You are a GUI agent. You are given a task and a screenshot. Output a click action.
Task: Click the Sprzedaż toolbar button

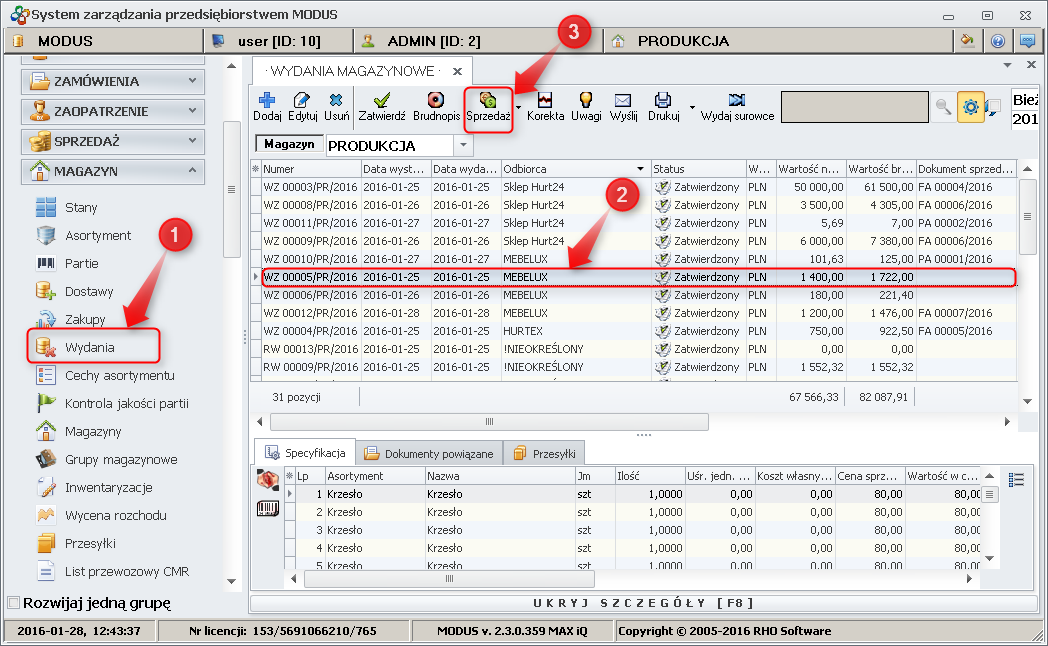coord(488,106)
